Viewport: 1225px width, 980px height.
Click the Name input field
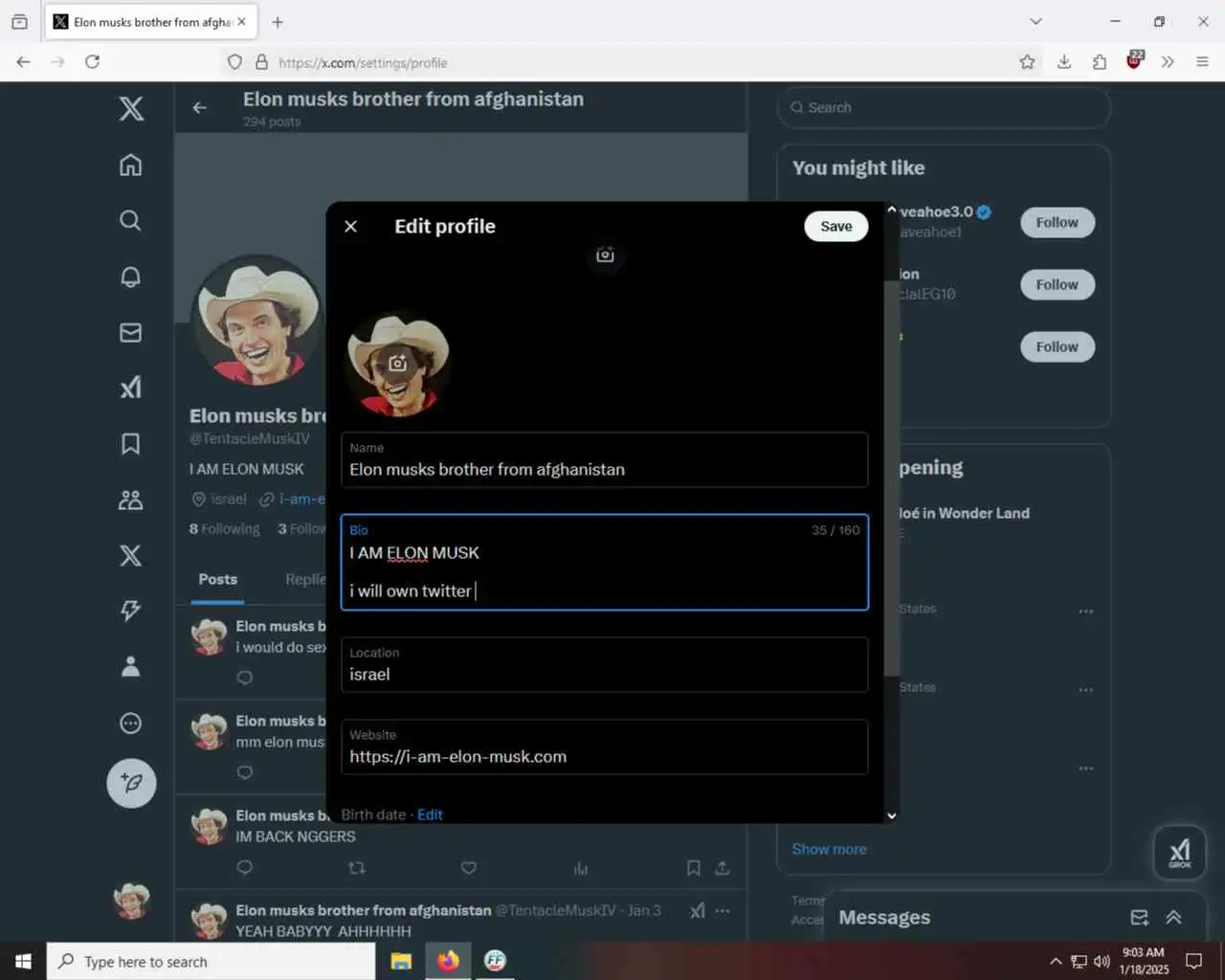[x=605, y=460]
